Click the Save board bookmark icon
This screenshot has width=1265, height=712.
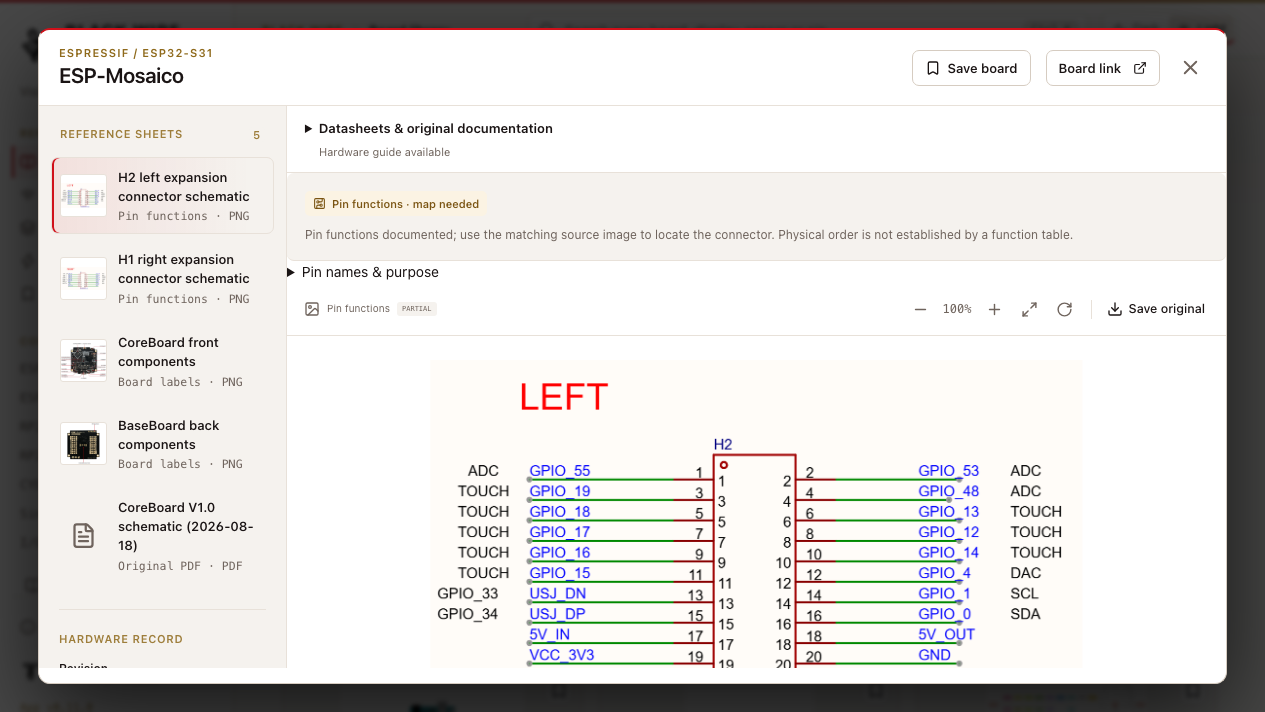point(933,68)
